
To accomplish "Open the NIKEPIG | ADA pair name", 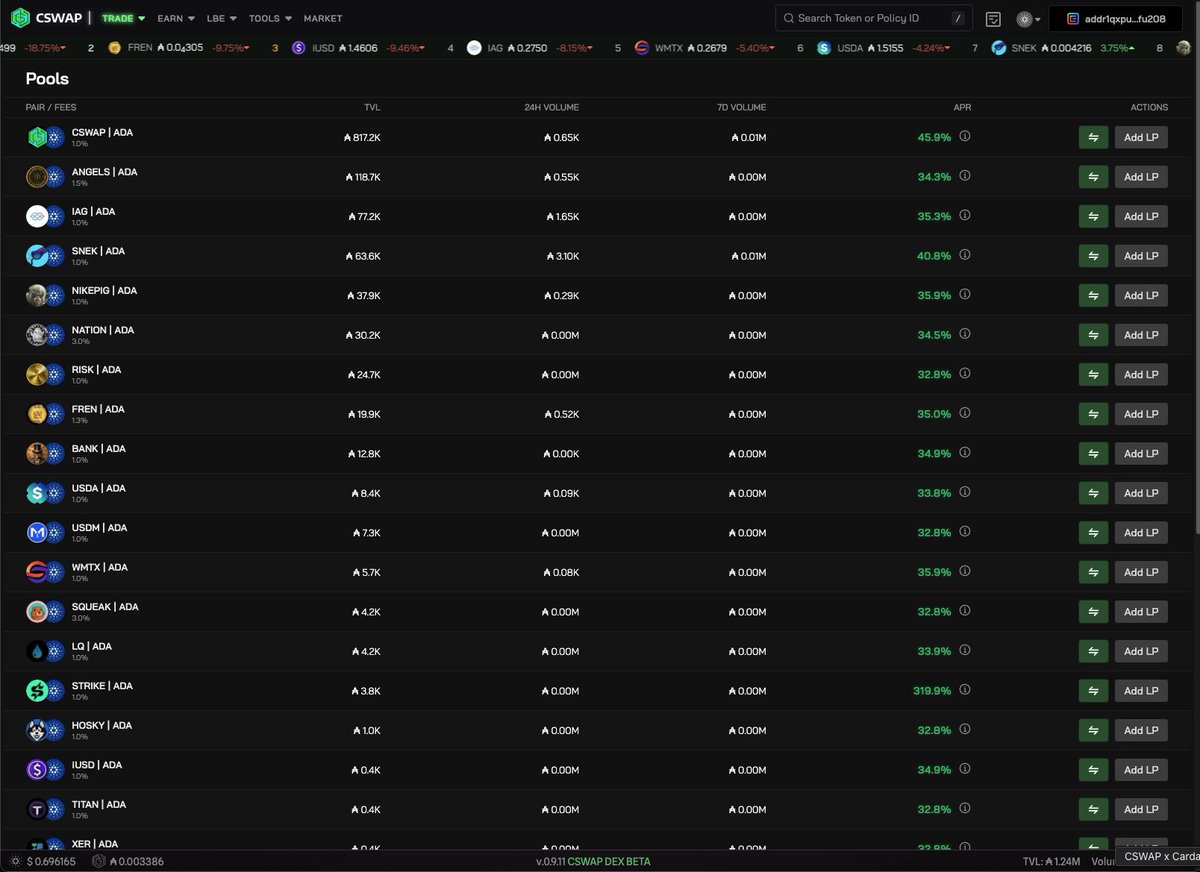I will (104, 291).
